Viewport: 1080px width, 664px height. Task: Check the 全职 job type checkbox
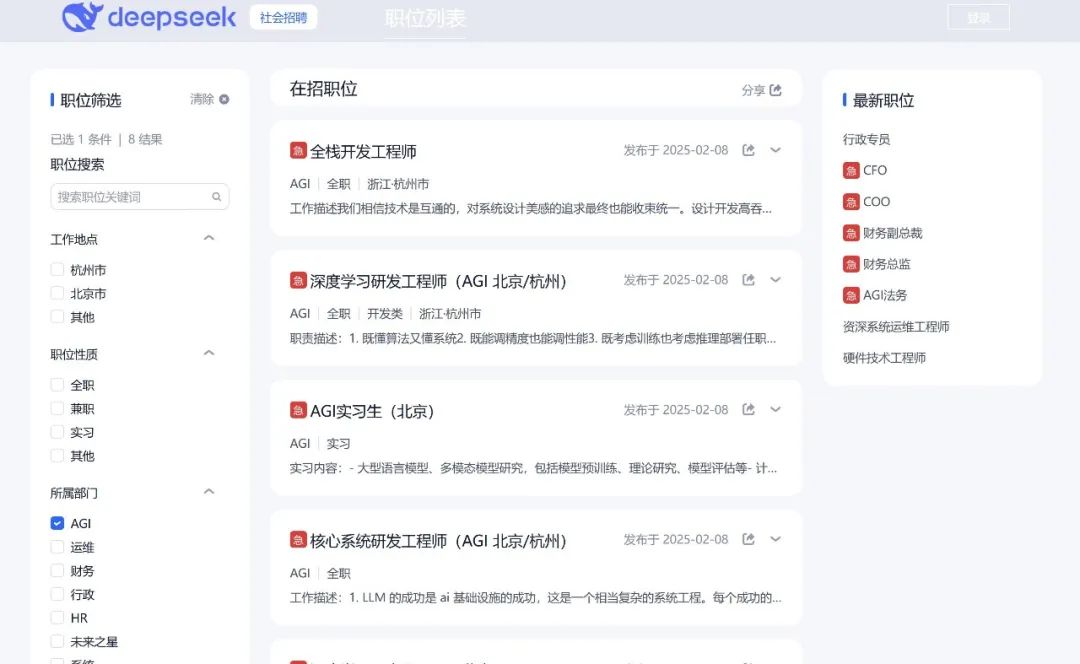pos(57,384)
